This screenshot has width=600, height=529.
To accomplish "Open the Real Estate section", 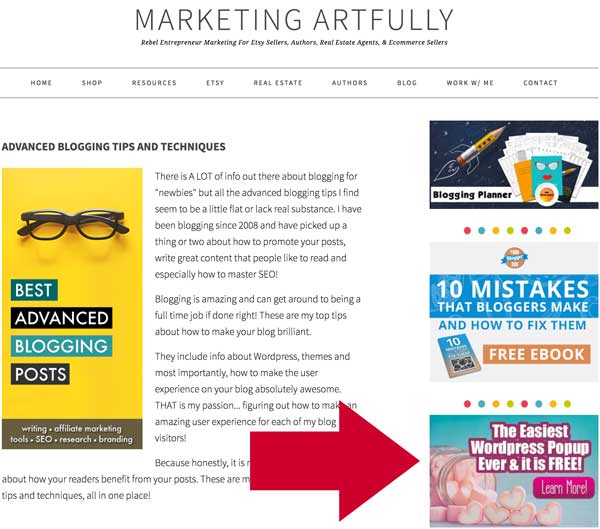I will 278,83.
